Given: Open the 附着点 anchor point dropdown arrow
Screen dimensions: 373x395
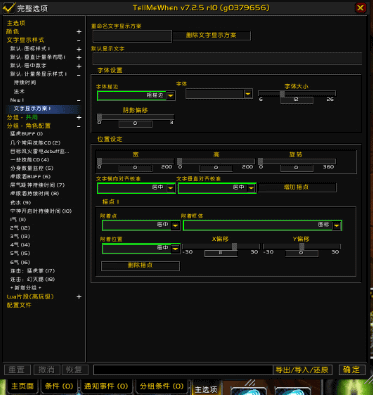Looking at the screenshot, I should [175, 226].
